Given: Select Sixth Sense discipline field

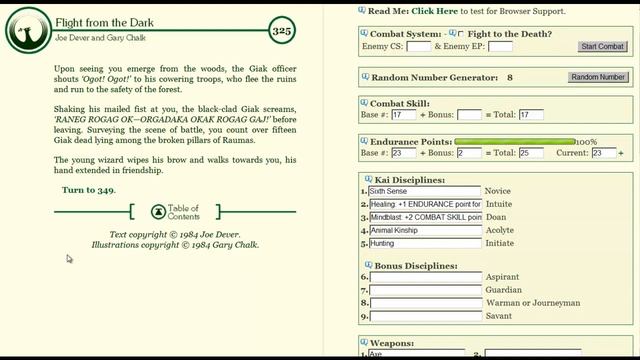Looking at the screenshot, I should (x=424, y=191).
